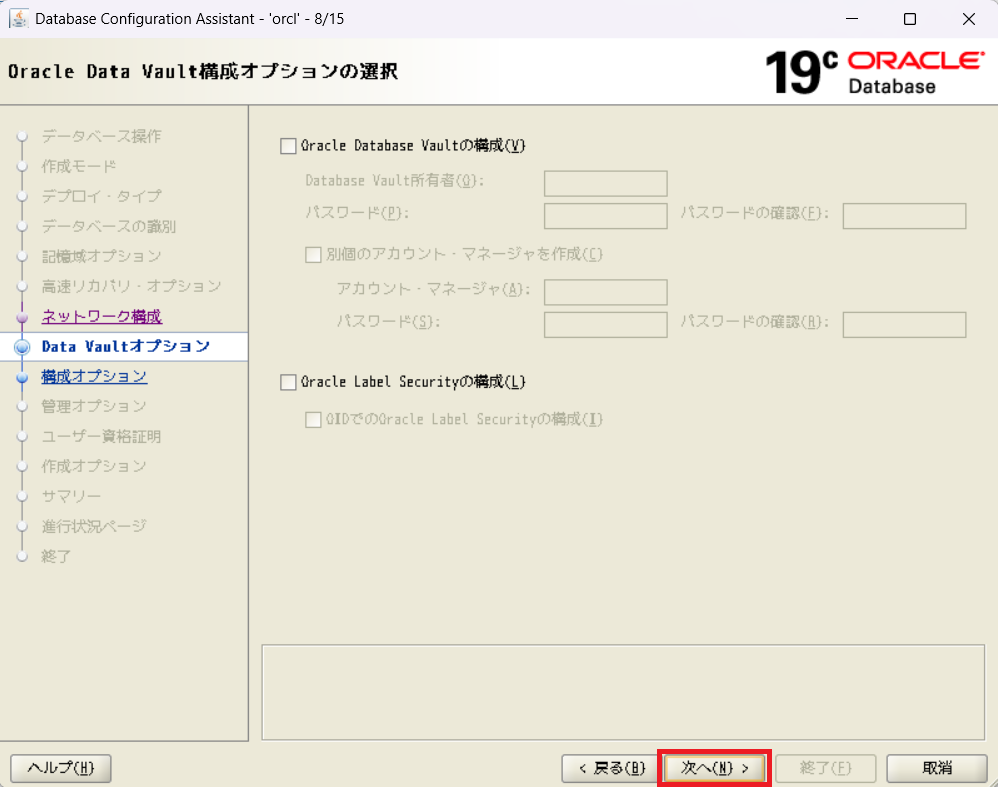The height and width of the screenshot is (787, 998).
Task: Click the Java icon in title bar
Action: click(x=18, y=19)
